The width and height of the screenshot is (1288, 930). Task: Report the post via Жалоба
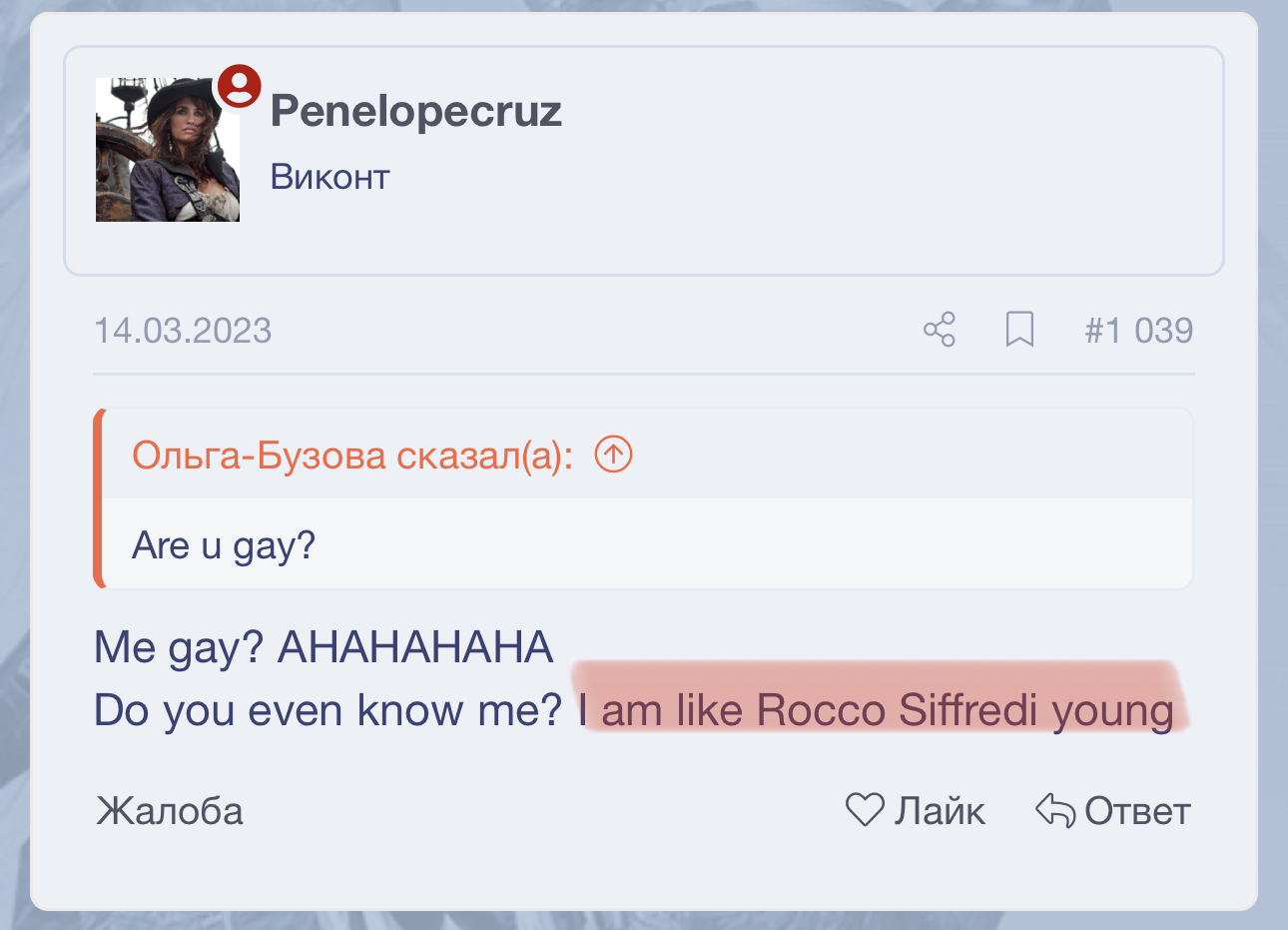click(170, 811)
